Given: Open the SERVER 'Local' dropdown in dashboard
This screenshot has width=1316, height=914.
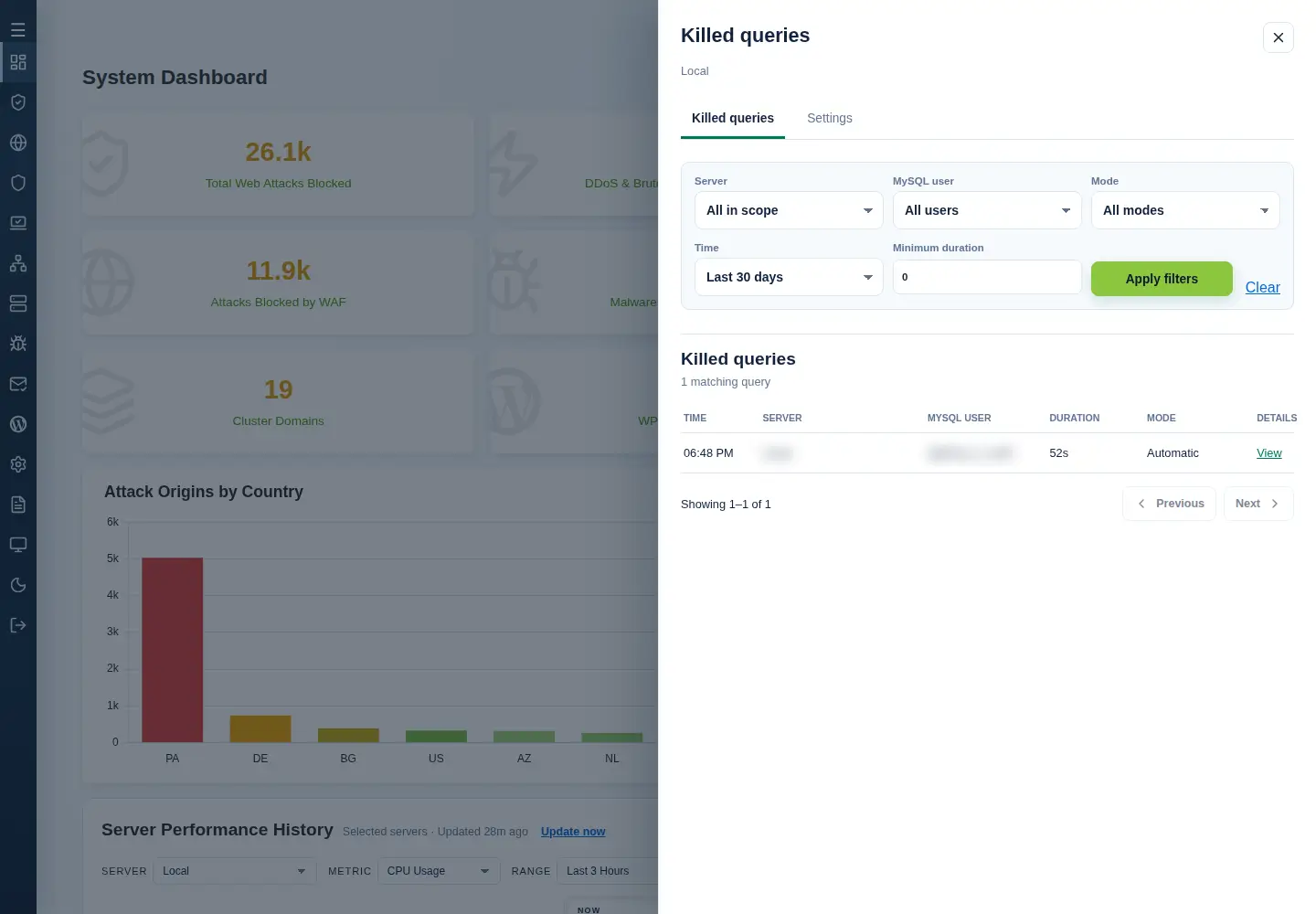Looking at the screenshot, I should tap(234, 871).
